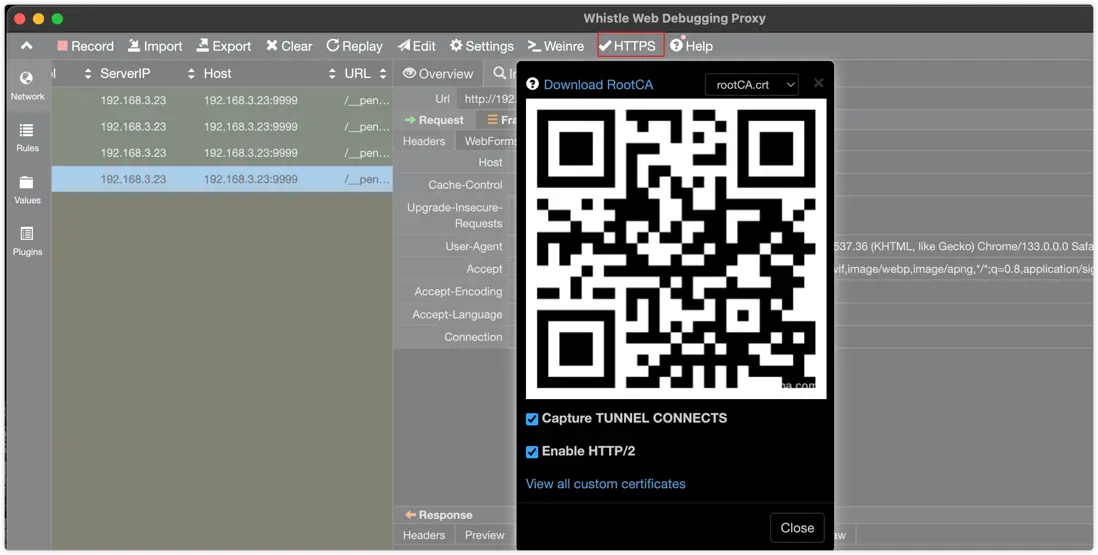This screenshot has height=555, width=1098.
Task: Click the Url field in Overview
Action: [x=487, y=99]
